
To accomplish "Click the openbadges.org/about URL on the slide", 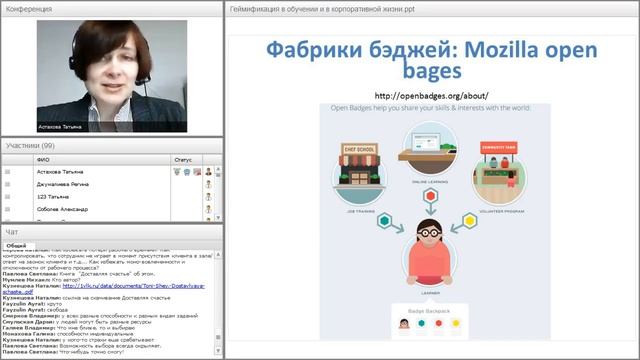I will click(x=431, y=96).
